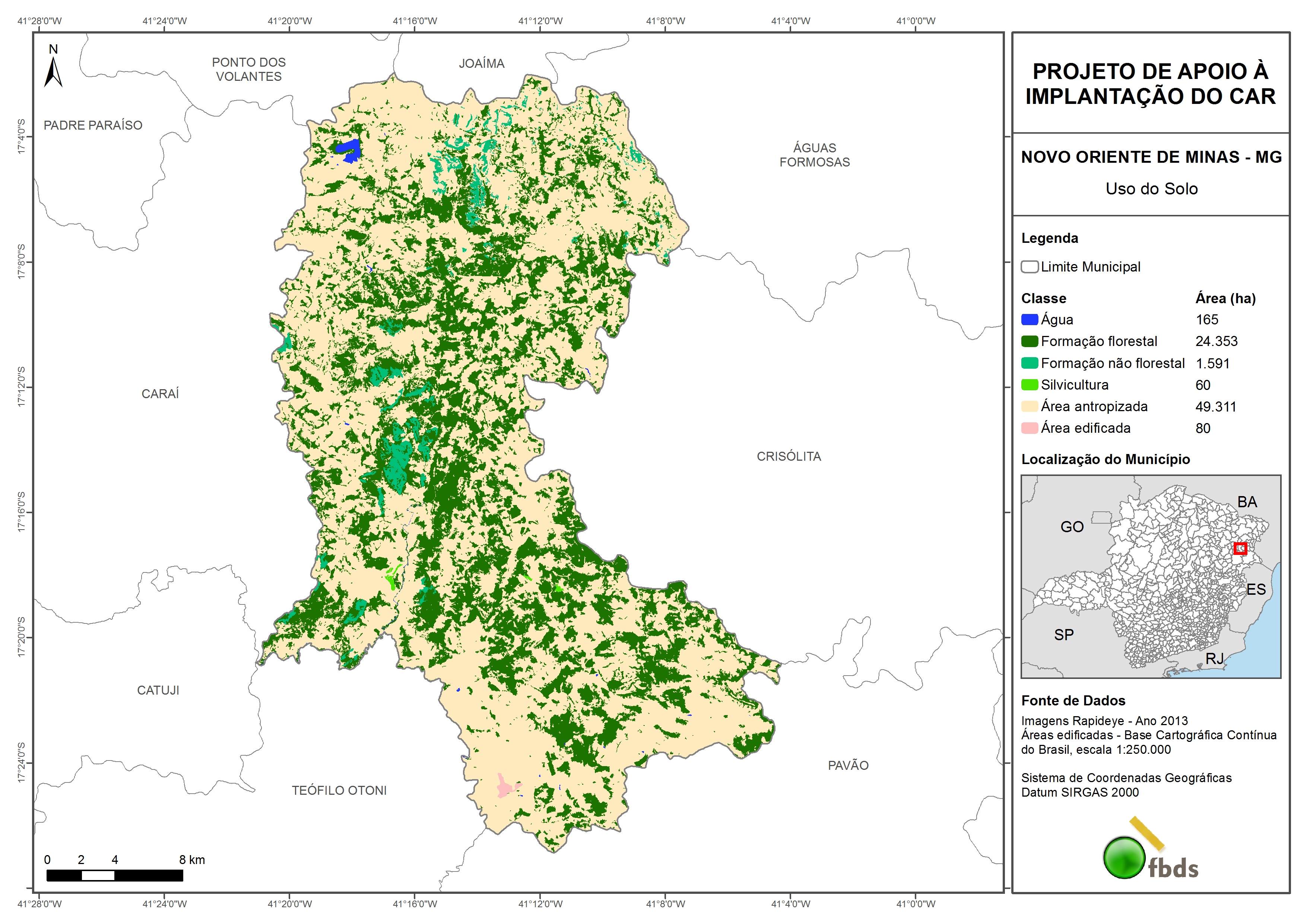Click the Silvicultura bright green swatch
1307x924 pixels.
pos(1029,385)
